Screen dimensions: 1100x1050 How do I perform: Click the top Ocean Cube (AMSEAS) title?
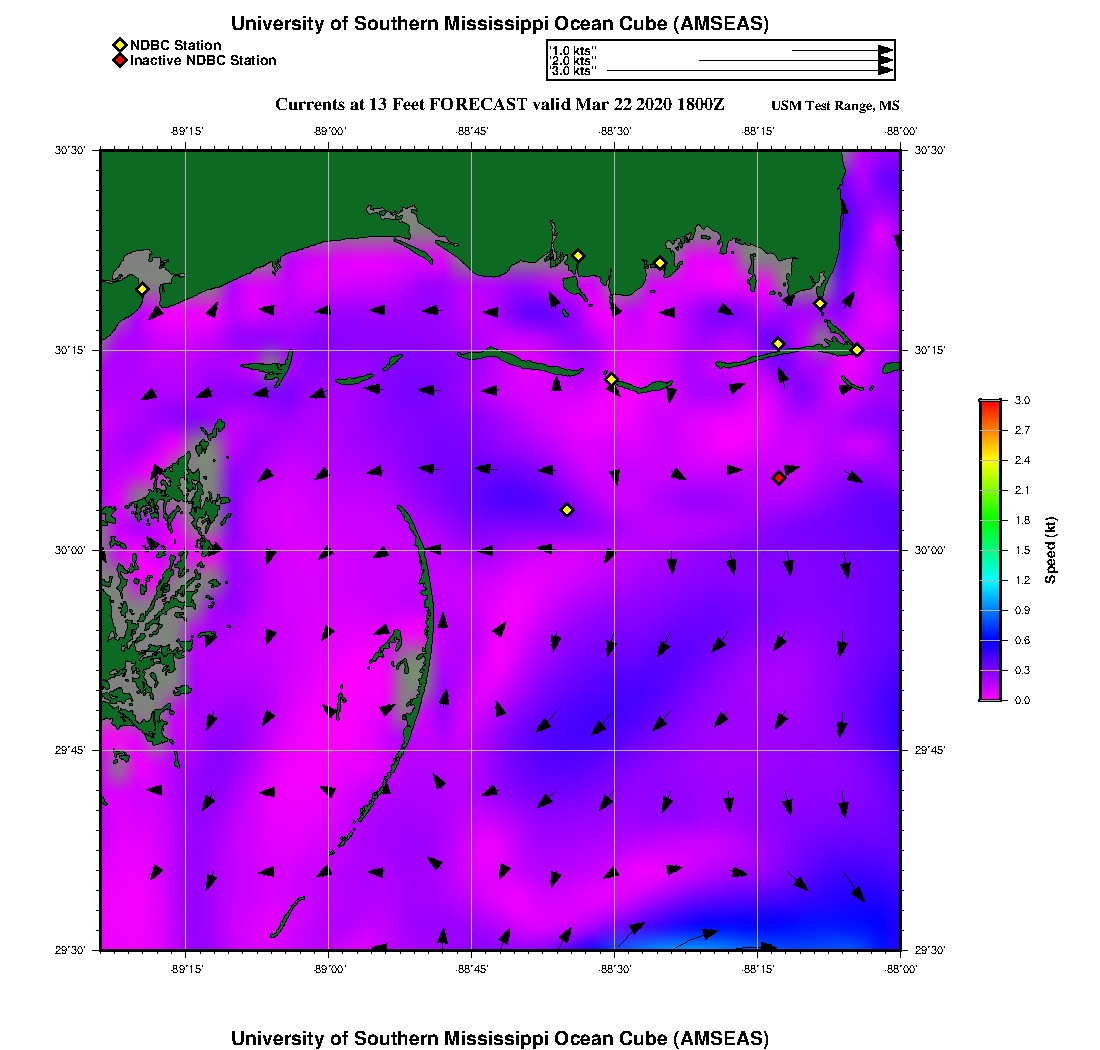click(500, 24)
